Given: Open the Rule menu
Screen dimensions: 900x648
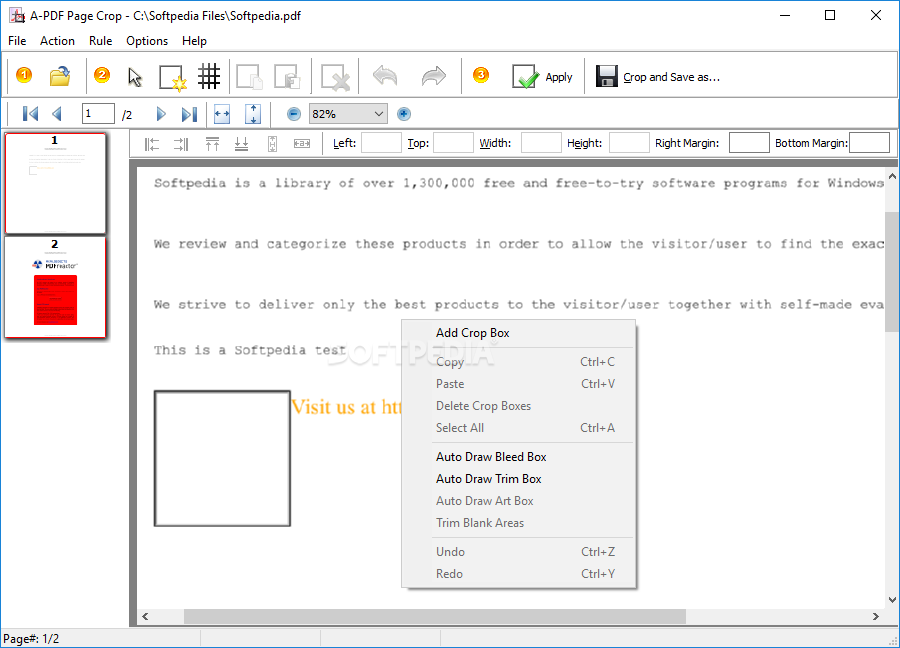Looking at the screenshot, I should coord(100,41).
